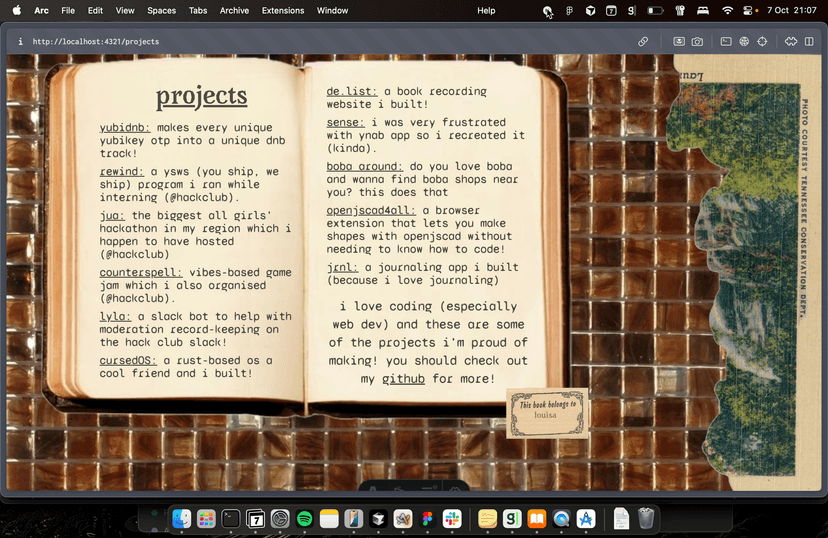Screen dimensions: 828x538
Task: Follow the yubidnb project link
Action: (125, 128)
